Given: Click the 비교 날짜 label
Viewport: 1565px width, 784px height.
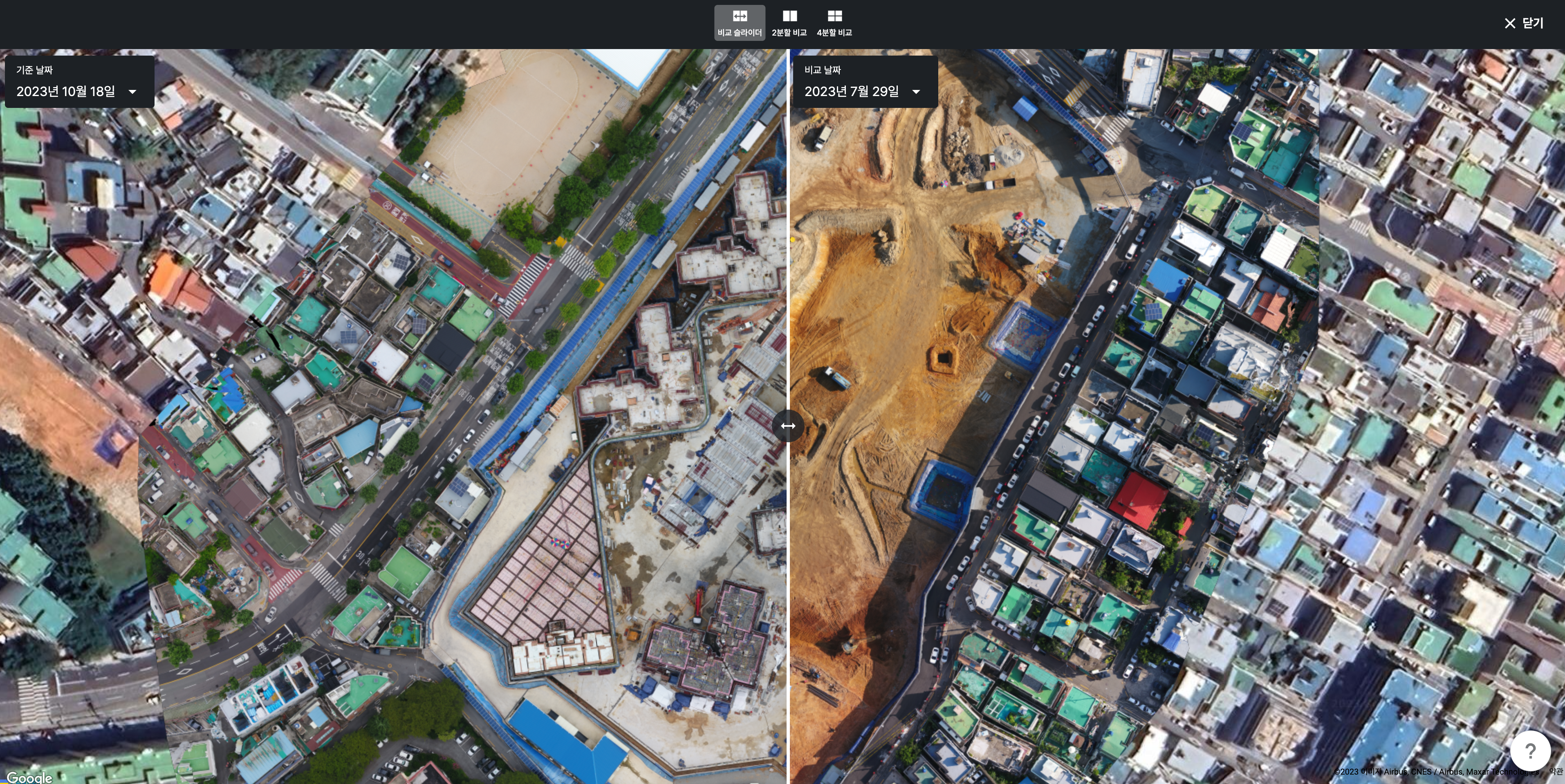Looking at the screenshot, I should [x=823, y=70].
